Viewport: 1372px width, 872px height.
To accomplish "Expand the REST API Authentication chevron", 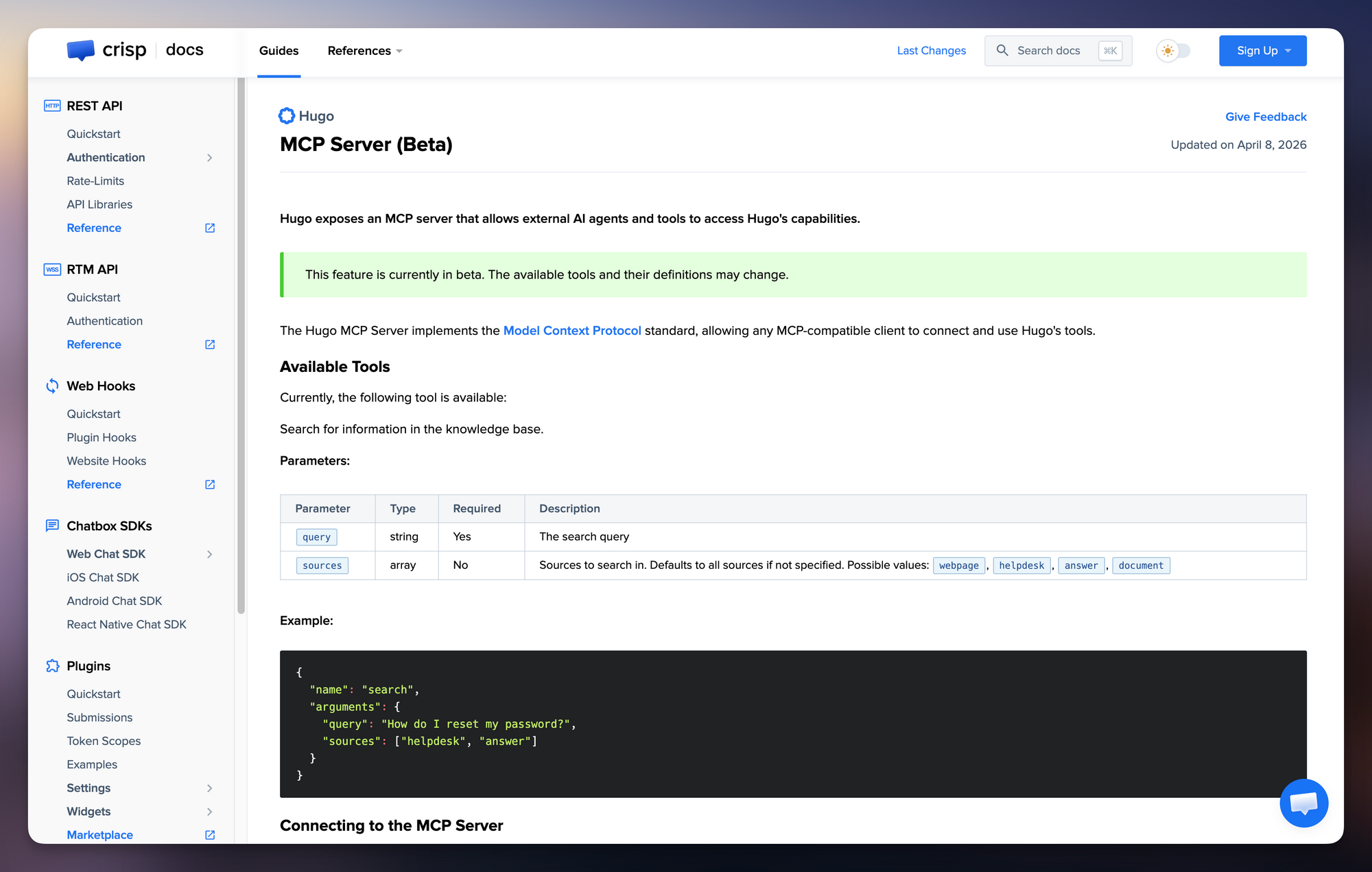I will pyautogui.click(x=210, y=158).
